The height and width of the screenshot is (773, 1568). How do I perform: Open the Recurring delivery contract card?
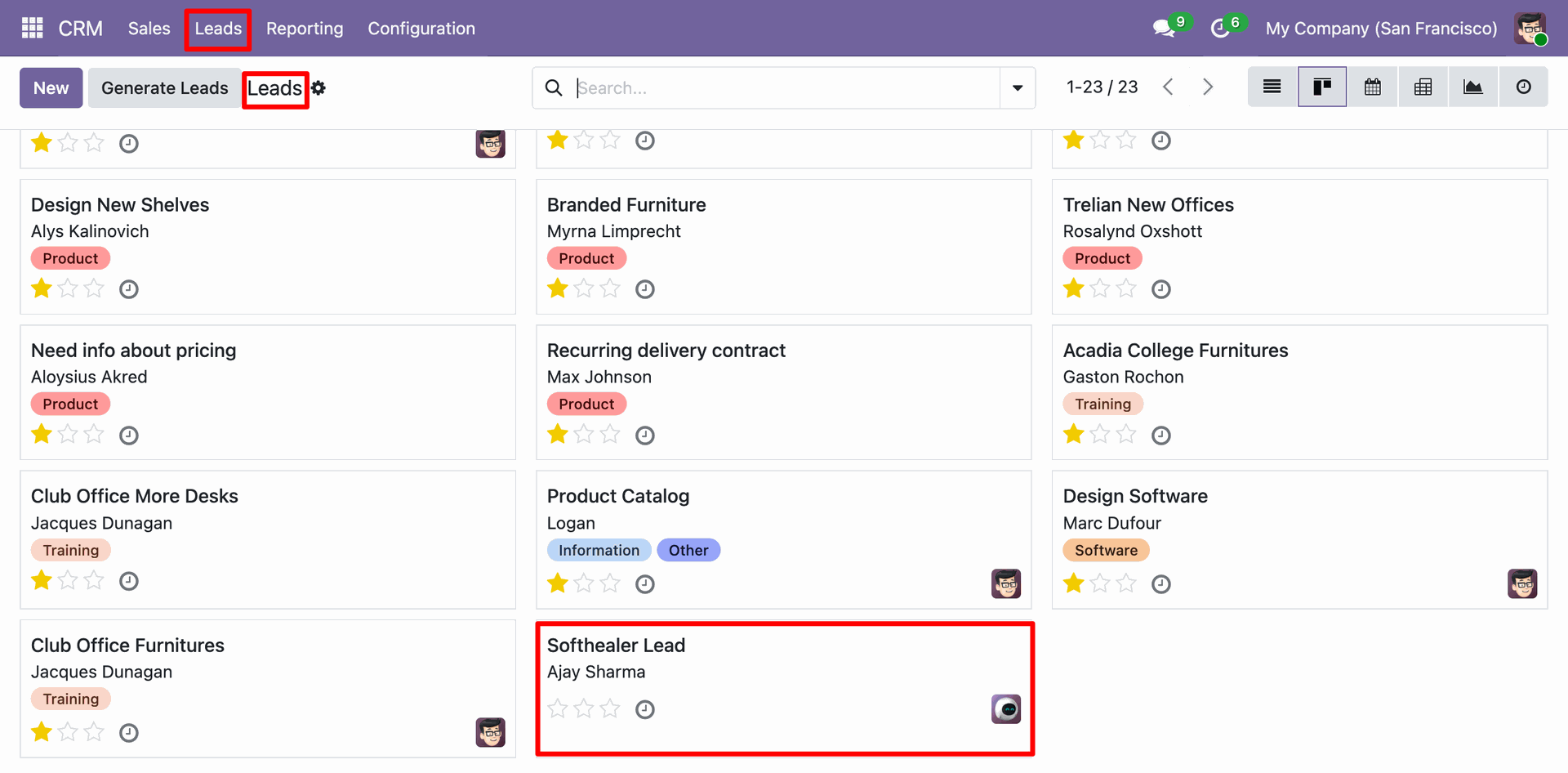click(x=784, y=392)
